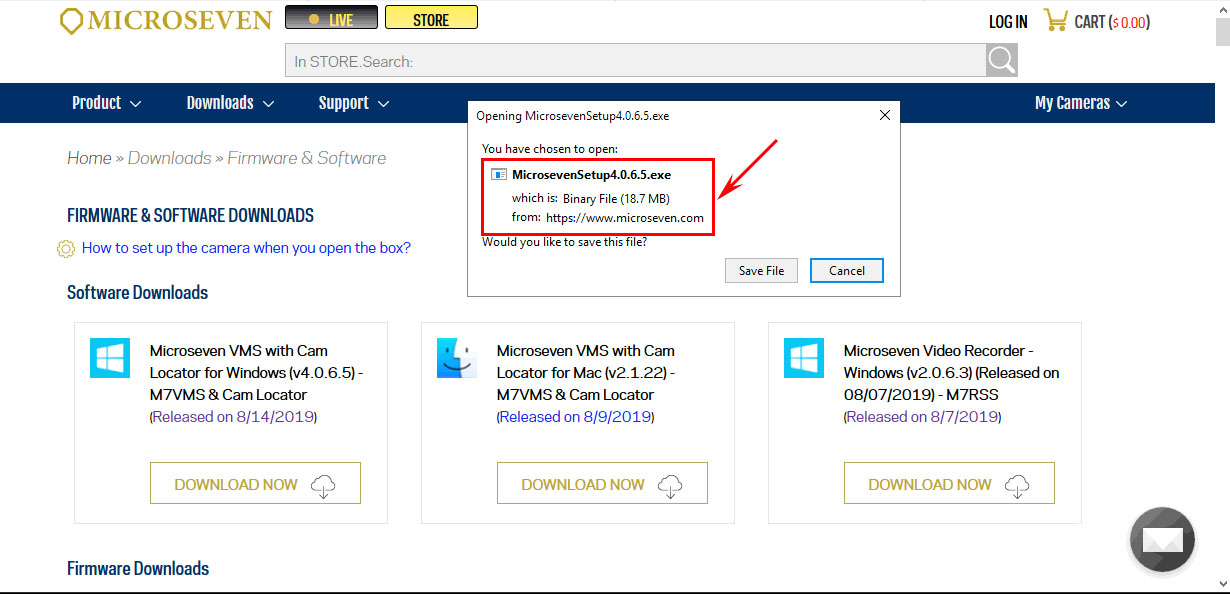Click the Microseven logo in the header

(x=166, y=20)
